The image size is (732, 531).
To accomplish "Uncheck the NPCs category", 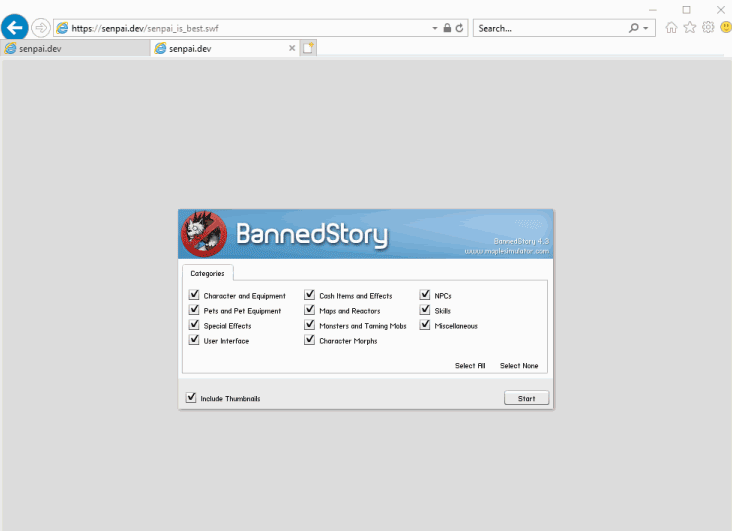I will 425,295.
